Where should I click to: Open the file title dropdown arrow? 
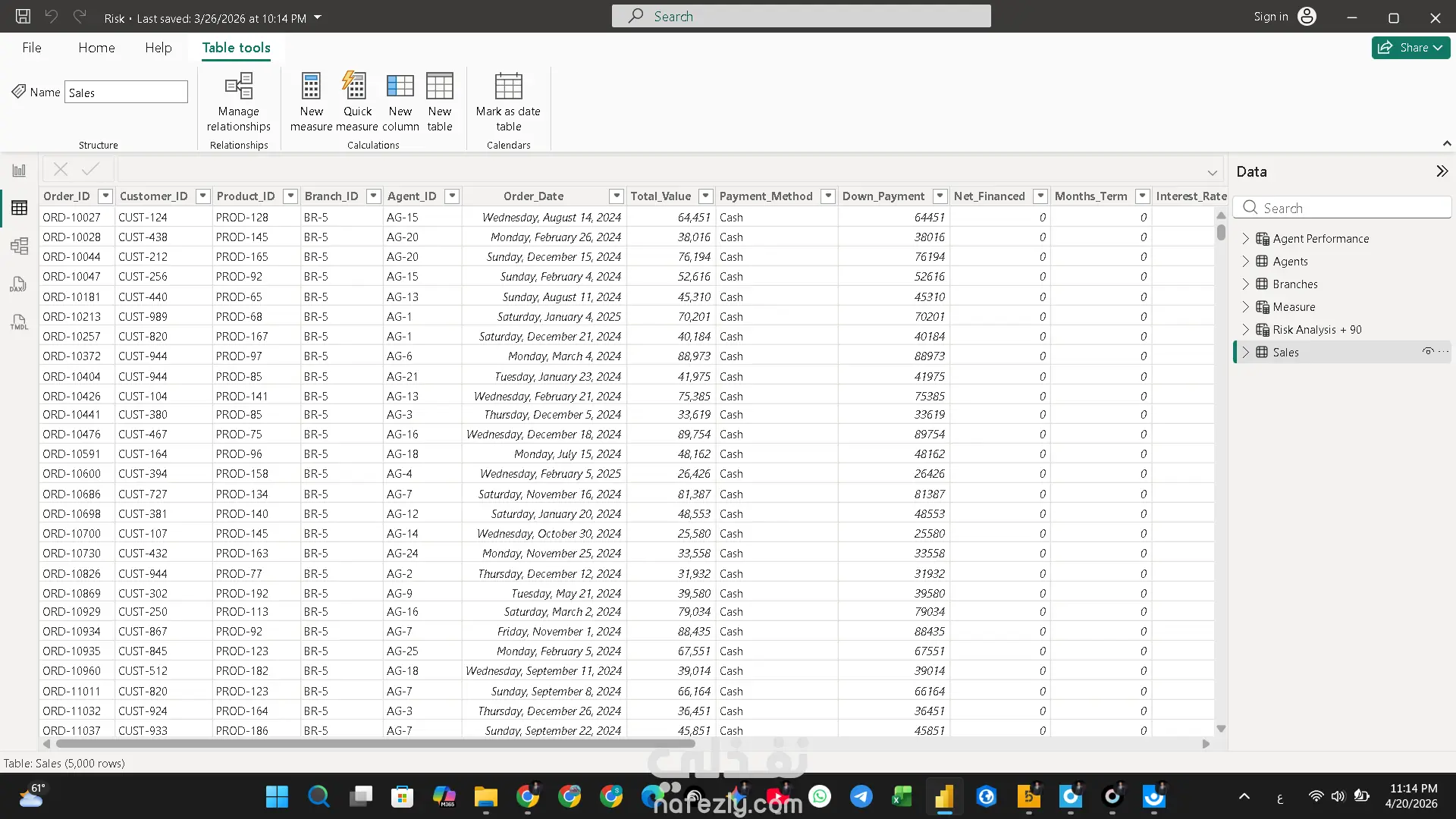318,17
